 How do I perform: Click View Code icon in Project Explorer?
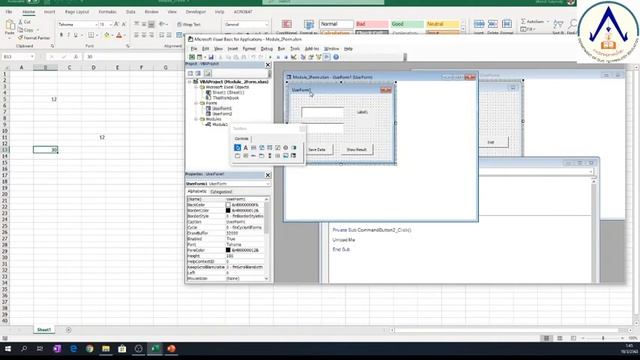191,73
